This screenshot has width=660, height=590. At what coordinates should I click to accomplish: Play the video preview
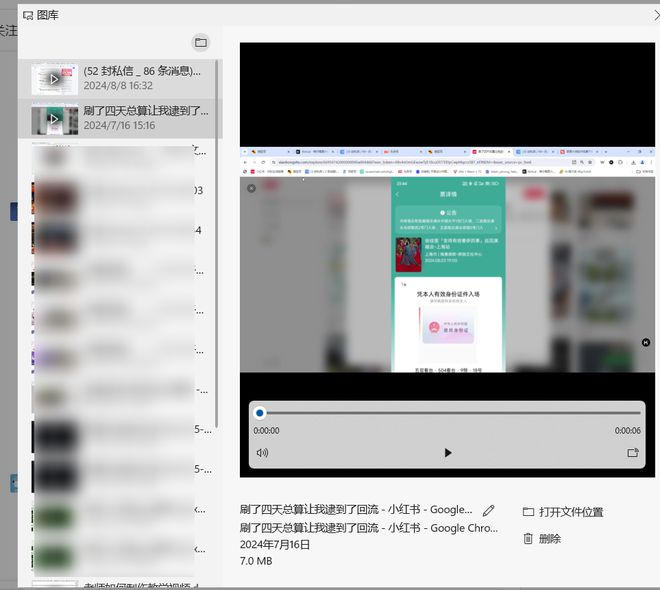(448, 453)
